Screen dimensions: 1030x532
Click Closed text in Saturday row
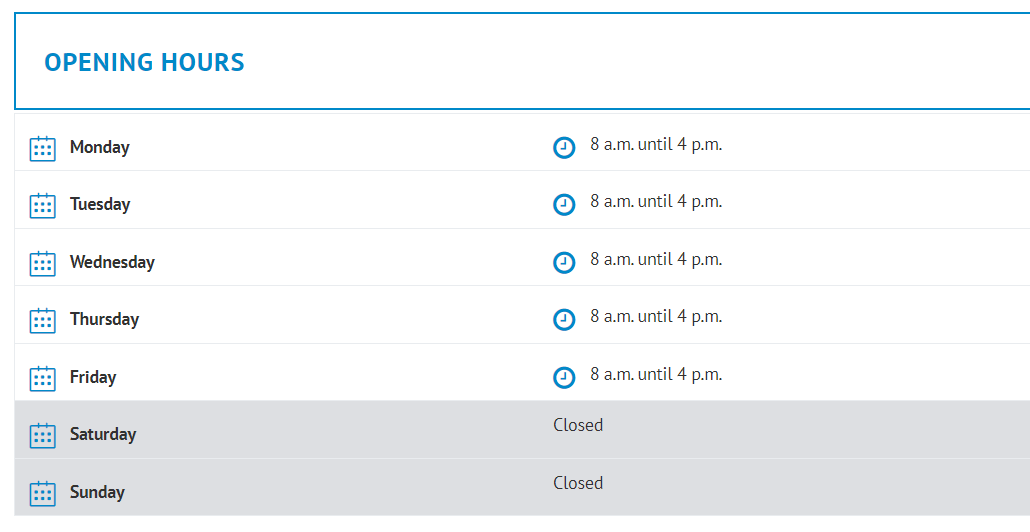tap(578, 425)
